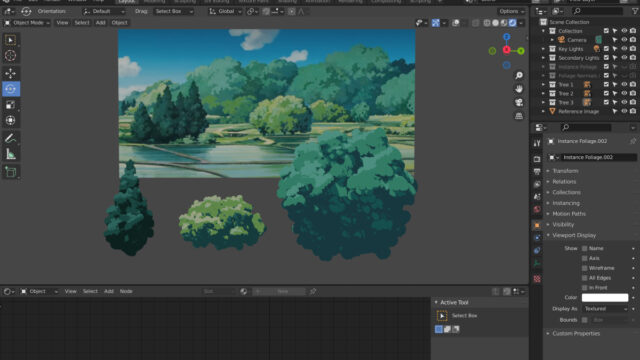Enable the Axis display checkbox
Image resolution: width=640 pixels, height=360 pixels.
(x=584, y=258)
